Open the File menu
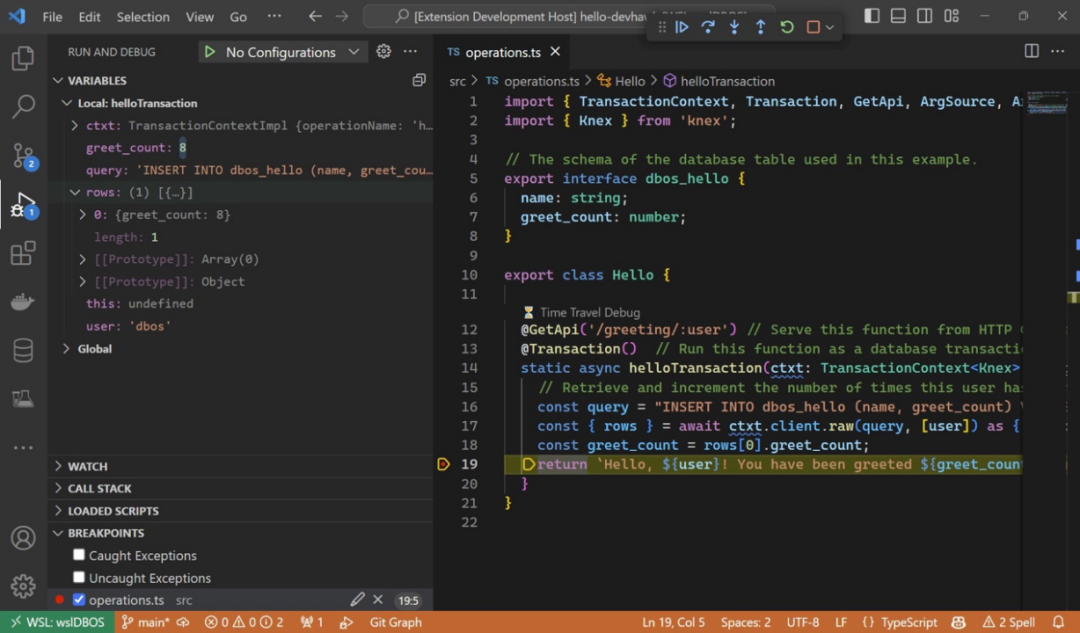The width and height of the screenshot is (1080, 633). [x=52, y=17]
